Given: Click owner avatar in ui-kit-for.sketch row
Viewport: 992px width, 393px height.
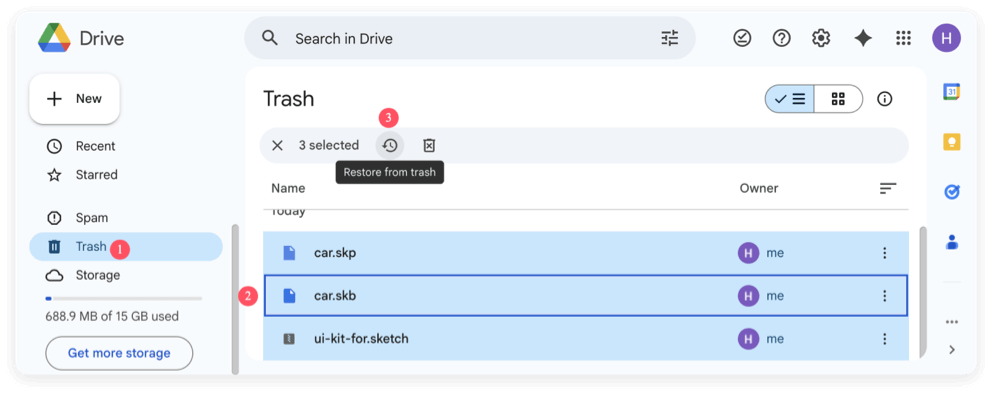Looking at the screenshot, I should coord(748,339).
